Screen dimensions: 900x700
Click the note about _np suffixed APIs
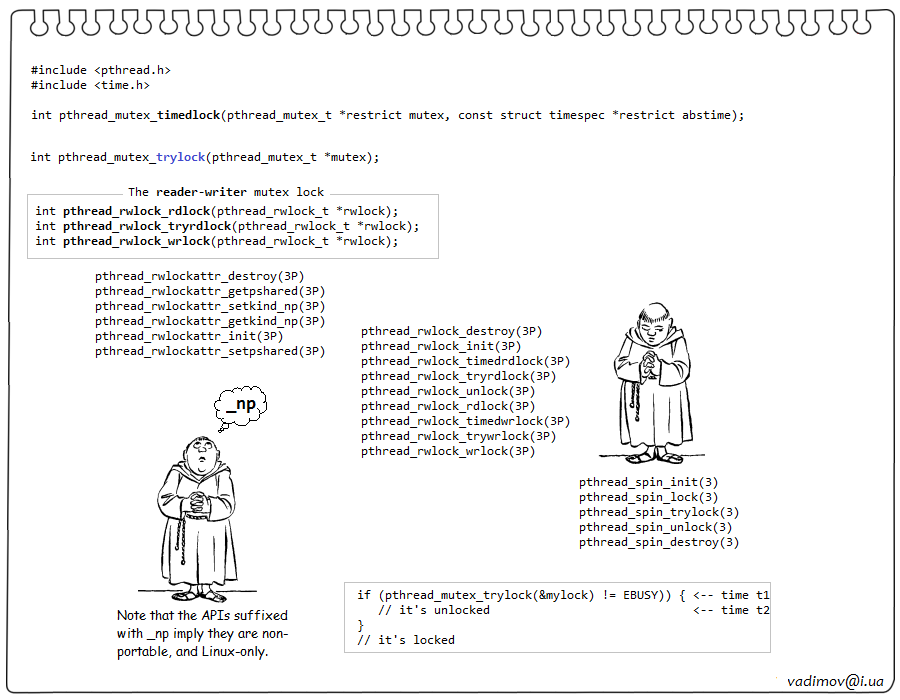tap(202, 633)
